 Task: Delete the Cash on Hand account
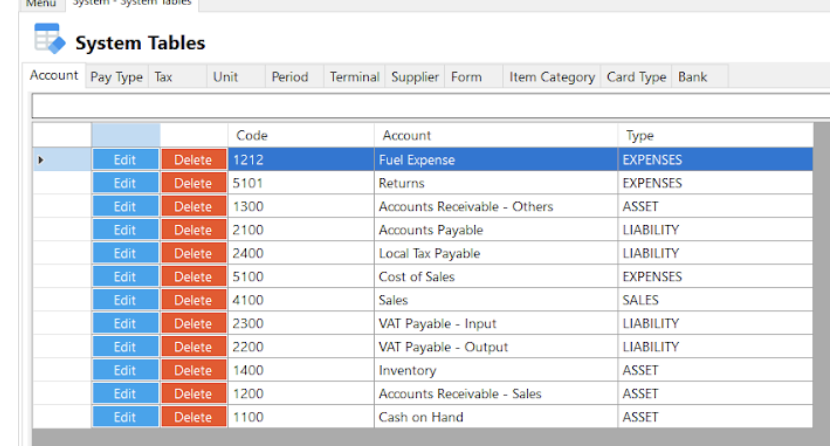point(194,417)
